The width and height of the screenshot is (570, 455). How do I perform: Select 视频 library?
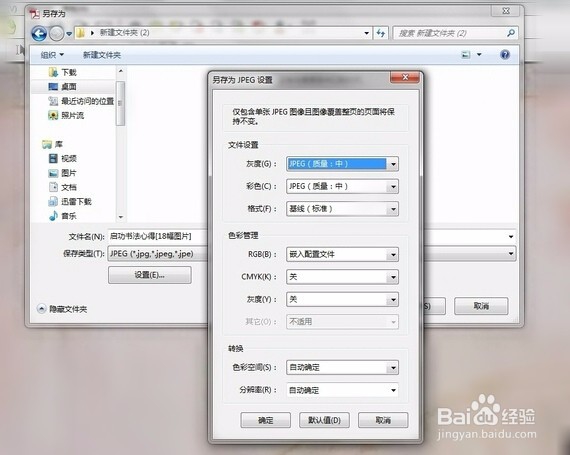(63, 158)
